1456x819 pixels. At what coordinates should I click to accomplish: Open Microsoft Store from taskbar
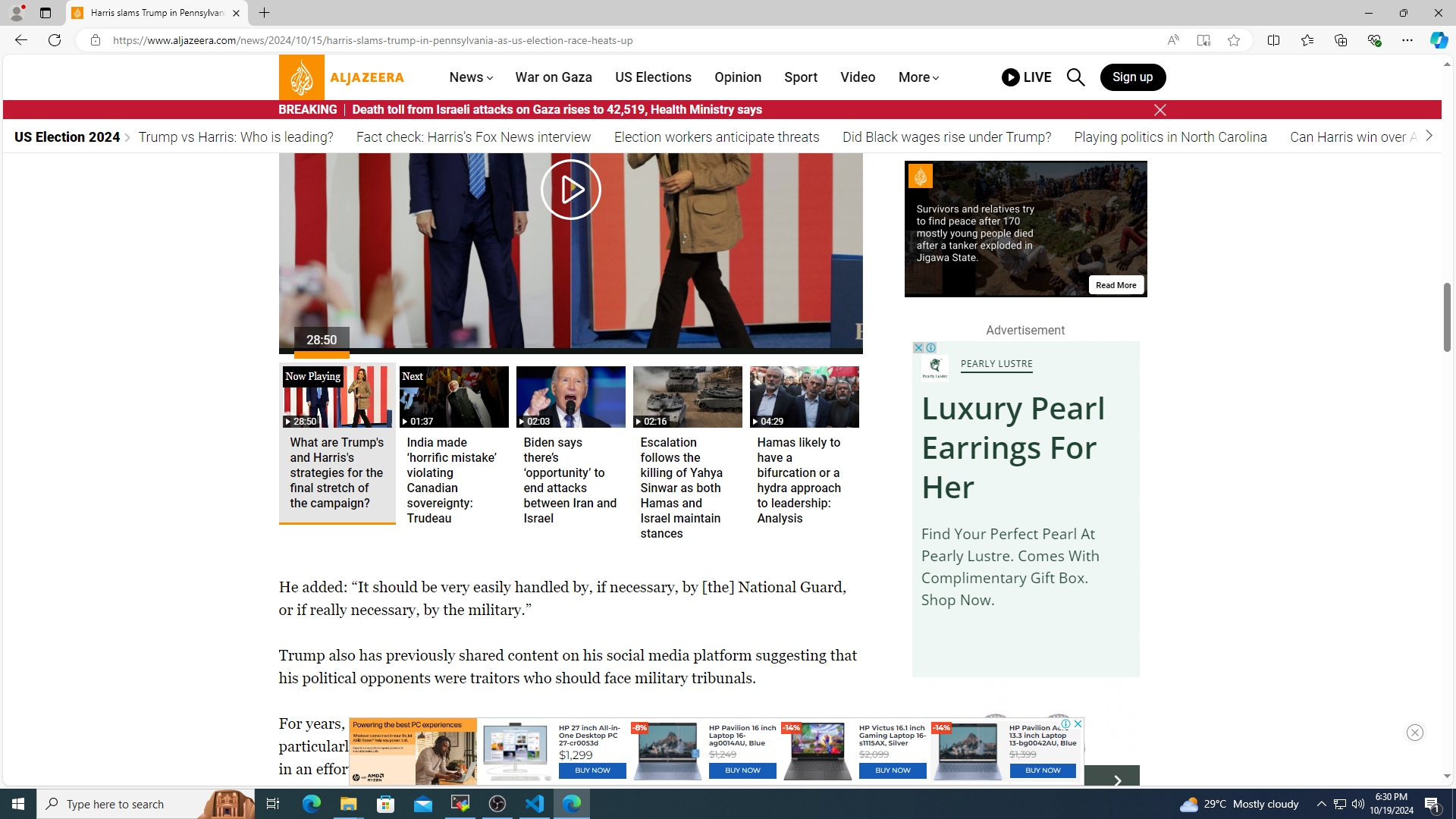tap(386, 804)
